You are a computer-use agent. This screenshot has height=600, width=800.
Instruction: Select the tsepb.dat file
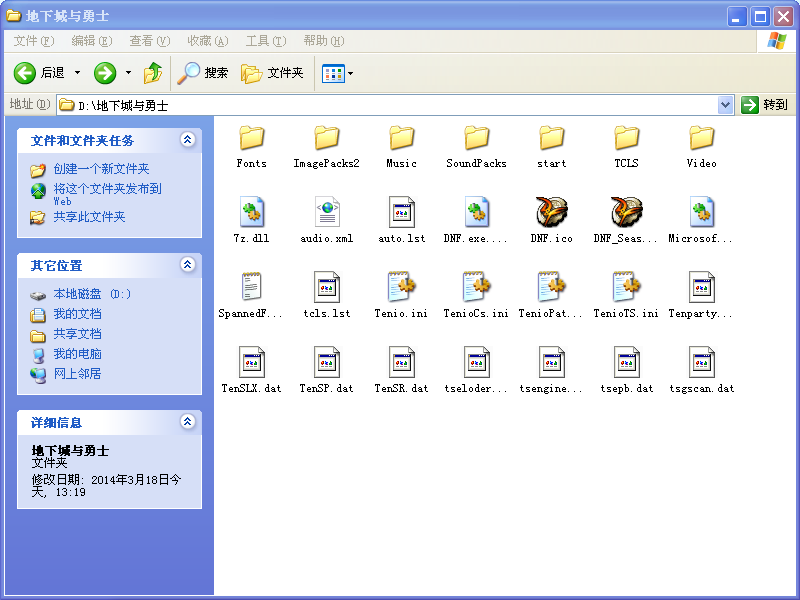point(627,371)
